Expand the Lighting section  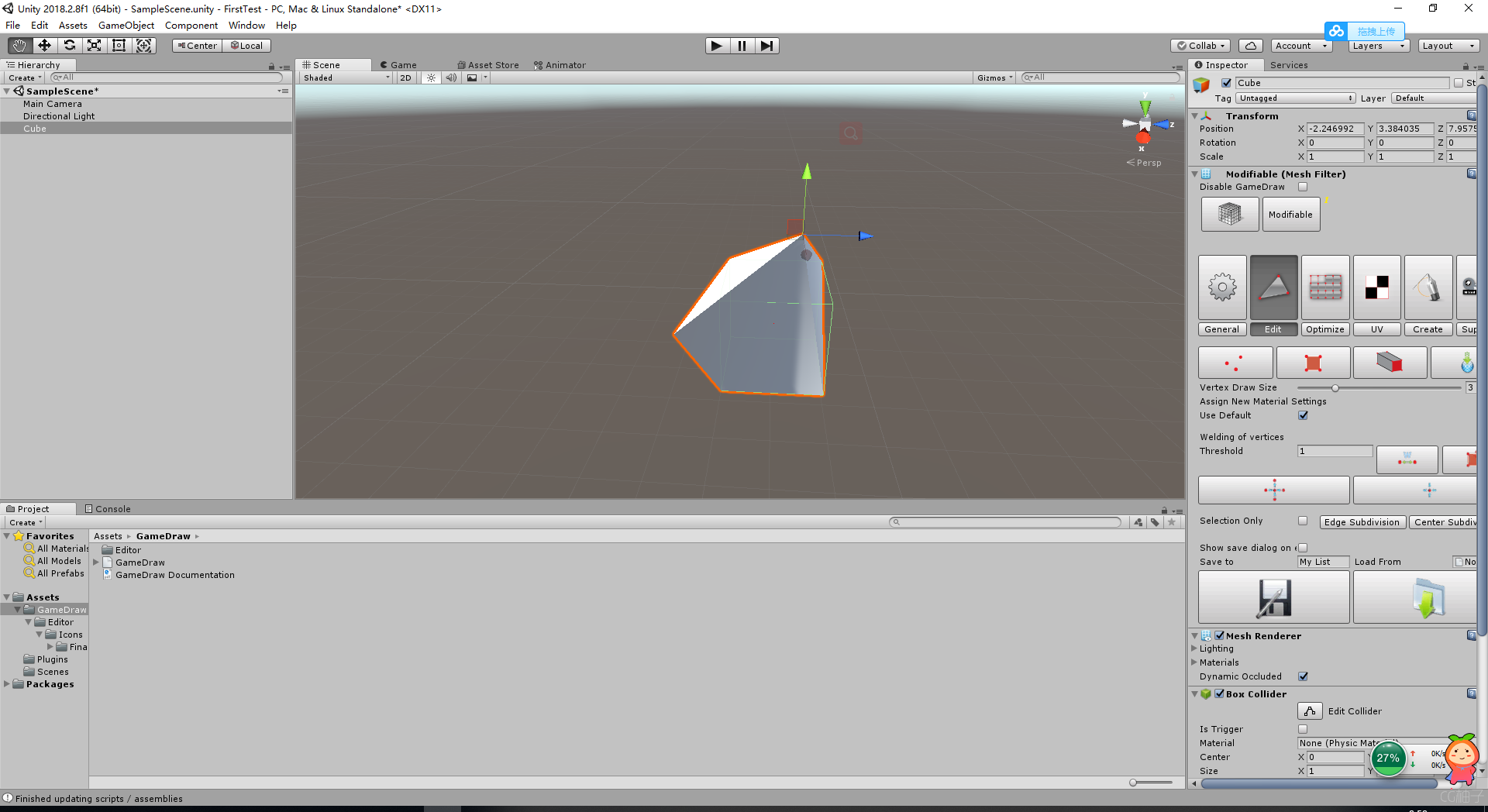1194,649
